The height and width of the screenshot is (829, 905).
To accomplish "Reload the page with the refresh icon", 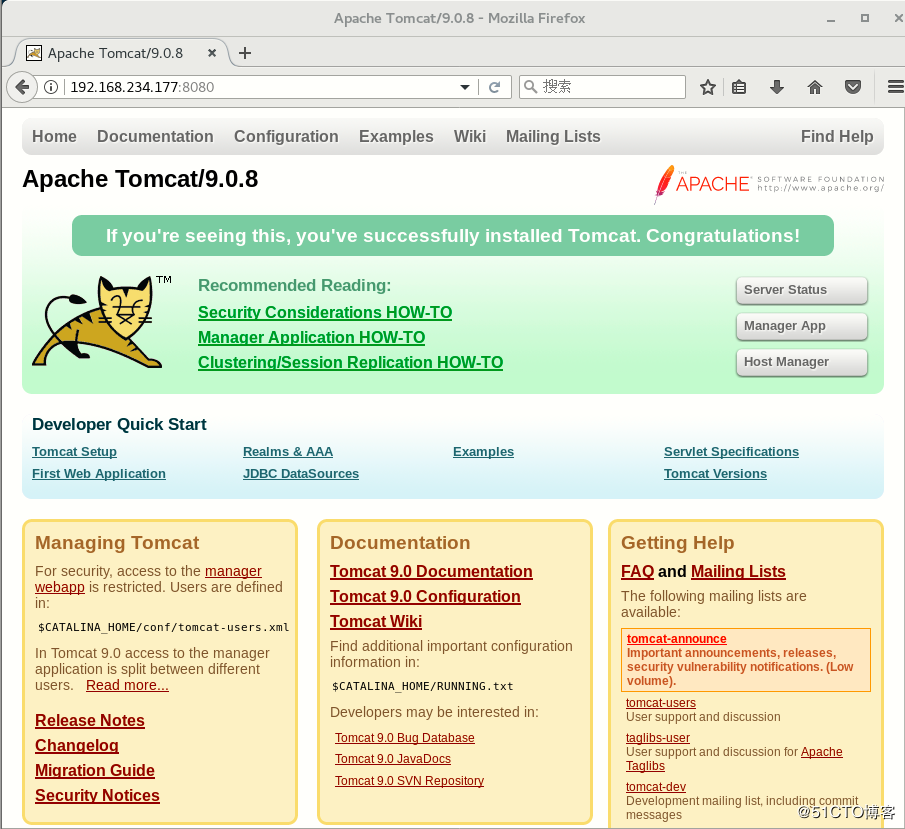I will (x=495, y=87).
